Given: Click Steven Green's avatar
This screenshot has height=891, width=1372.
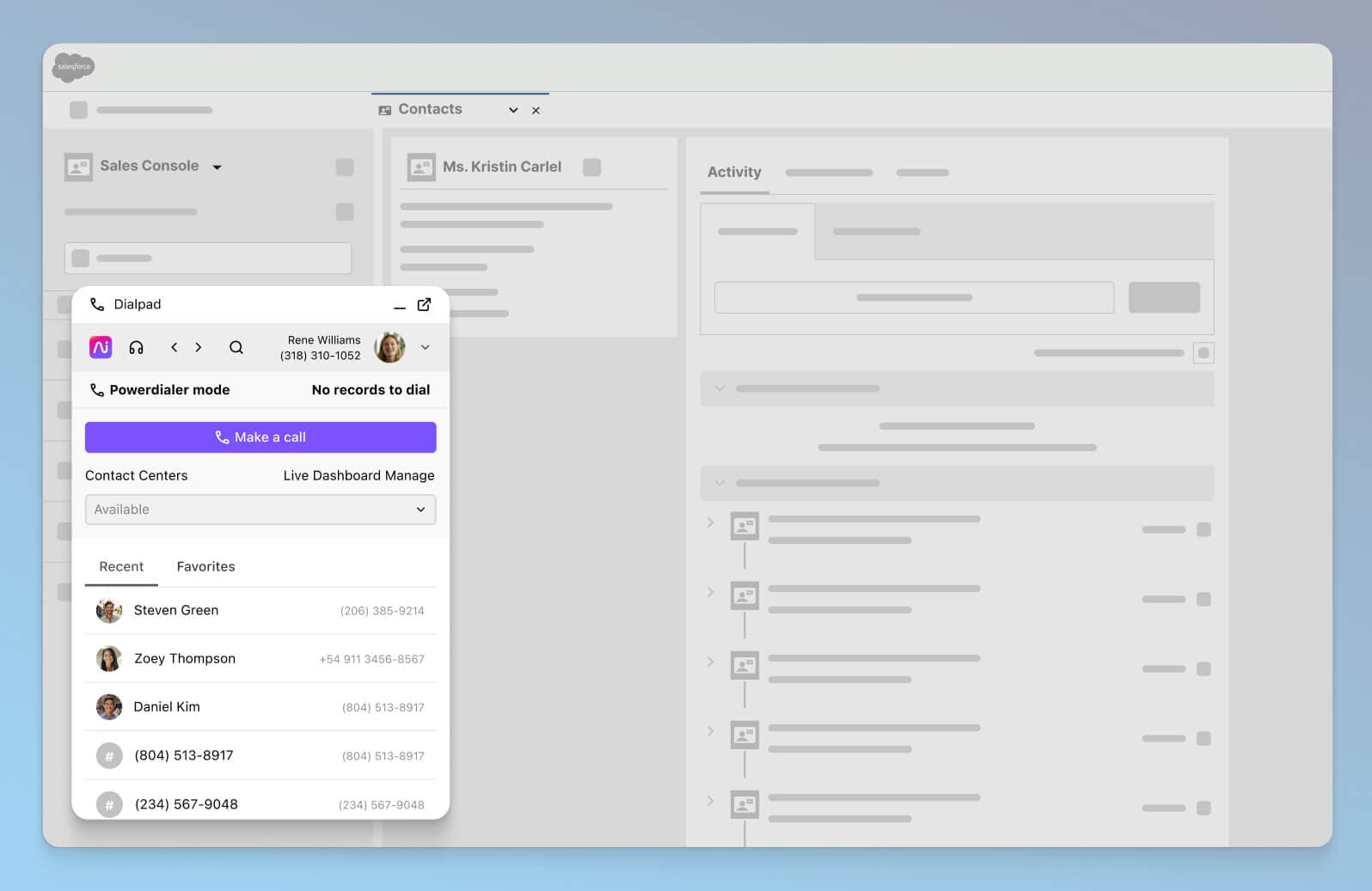Looking at the screenshot, I should tap(109, 611).
